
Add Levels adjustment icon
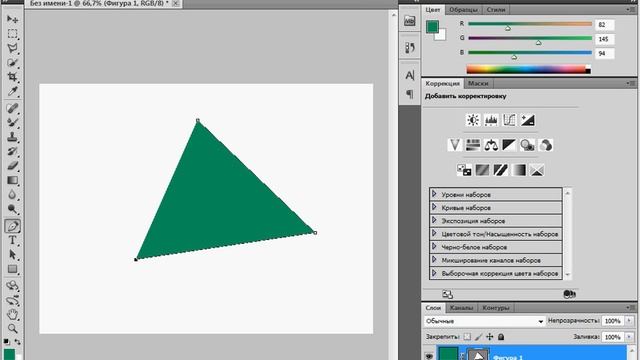[491, 120]
